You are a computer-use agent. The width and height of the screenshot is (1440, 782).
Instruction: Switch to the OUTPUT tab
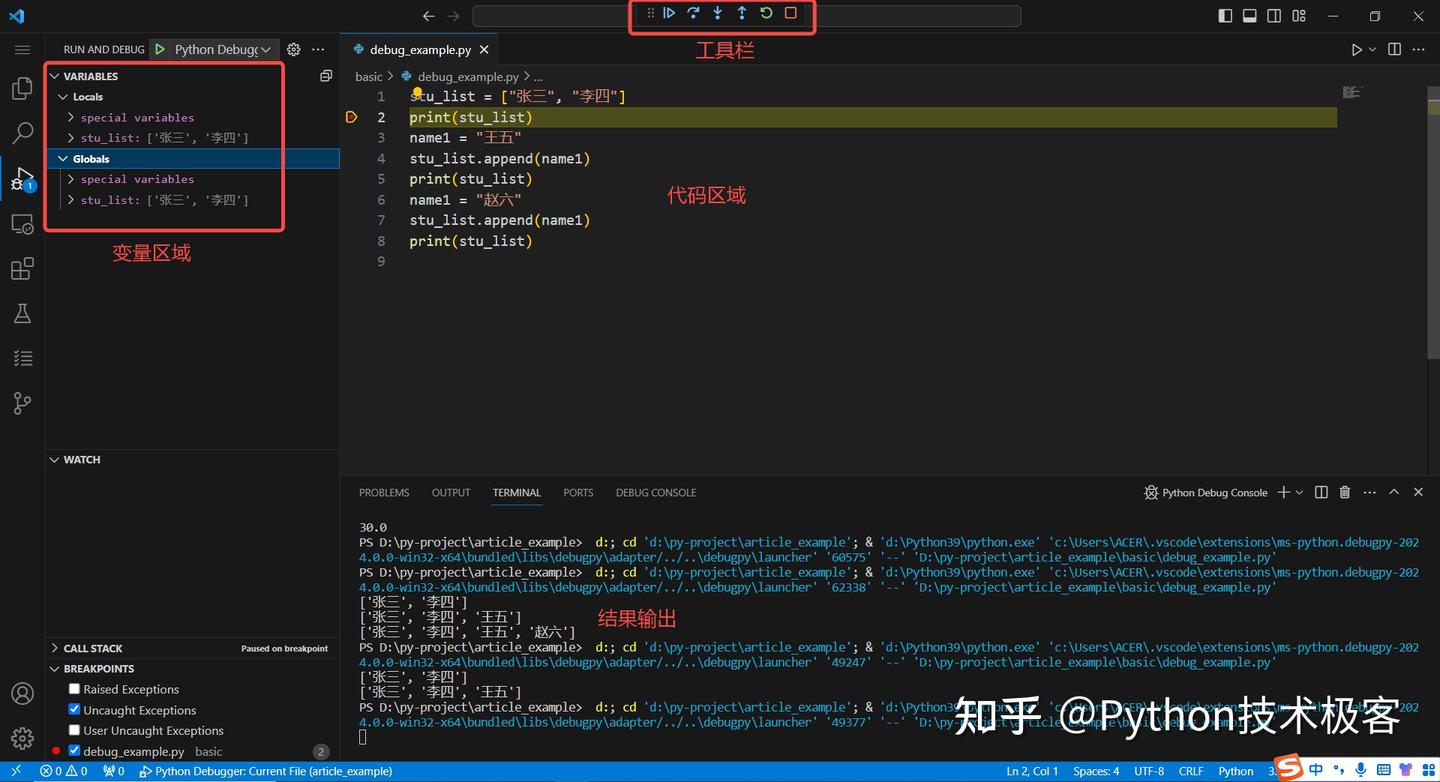(450, 492)
